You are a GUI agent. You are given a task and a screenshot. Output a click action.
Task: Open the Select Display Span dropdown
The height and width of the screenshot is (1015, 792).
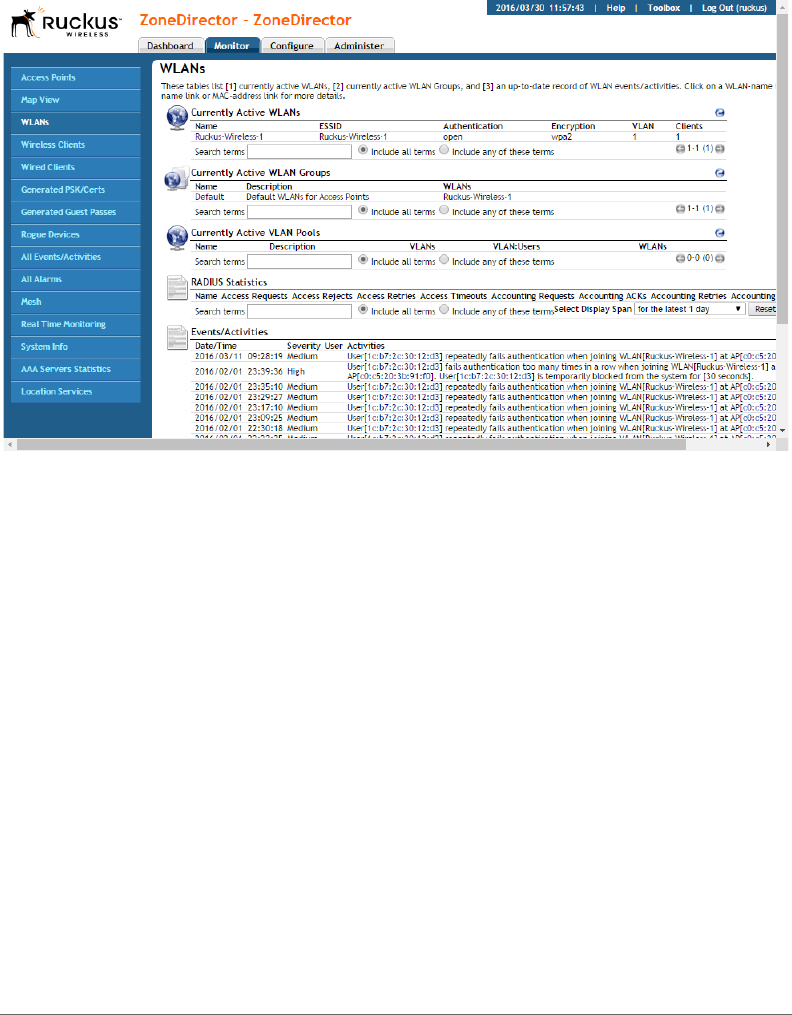pyautogui.click(x=690, y=309)
